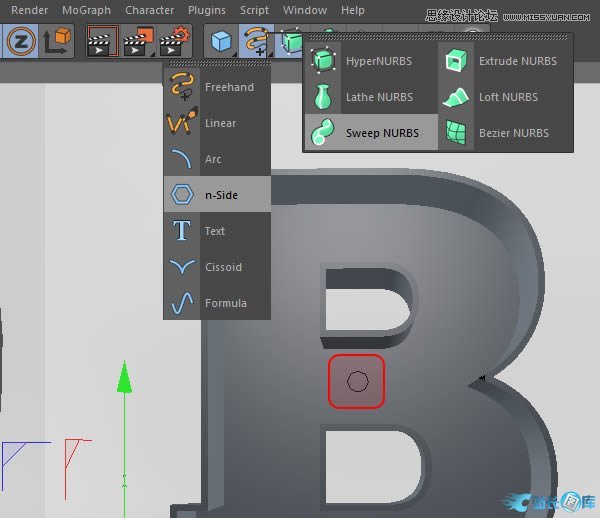
Task: Open the MoGraph menu
Action: tap(87, 10)
